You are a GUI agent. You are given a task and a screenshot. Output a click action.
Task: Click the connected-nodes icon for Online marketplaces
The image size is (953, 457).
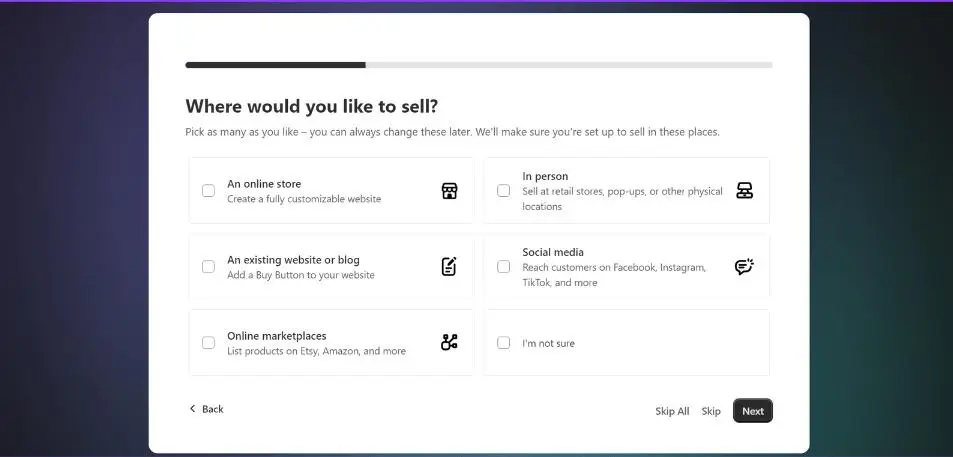[x=449, y=342]
